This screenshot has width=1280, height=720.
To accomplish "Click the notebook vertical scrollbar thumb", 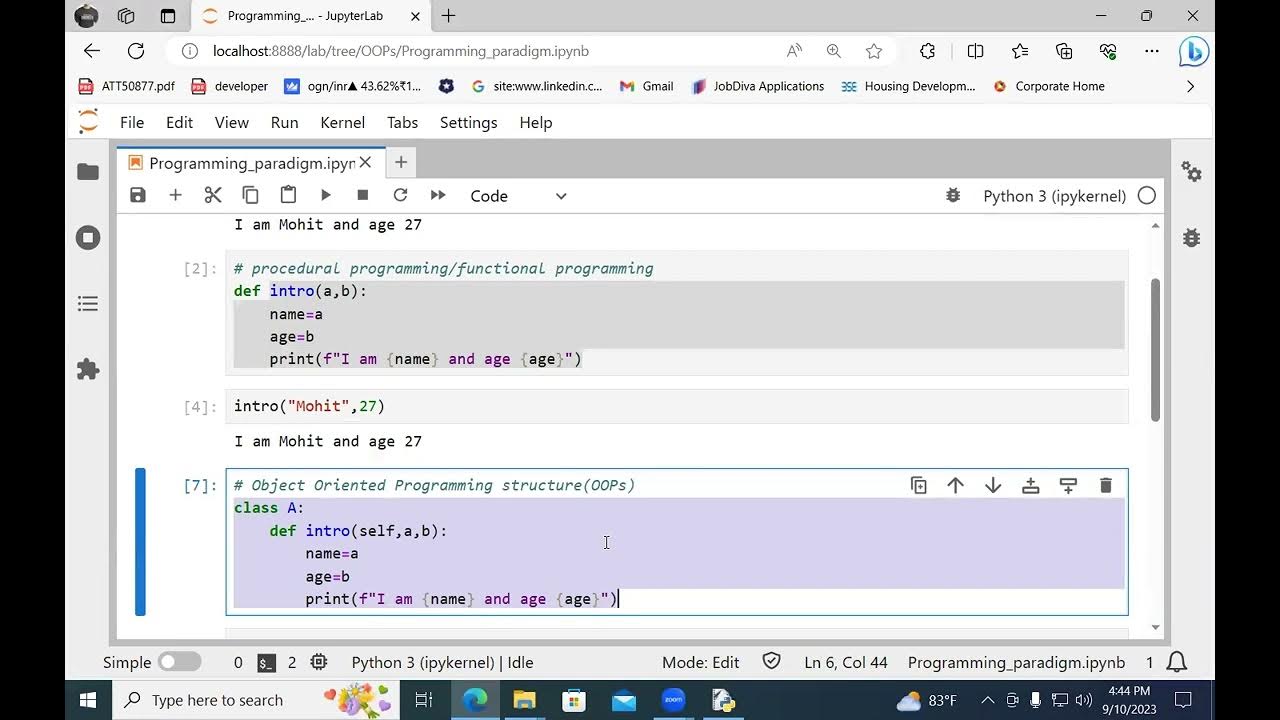I will coord(1155,349).
